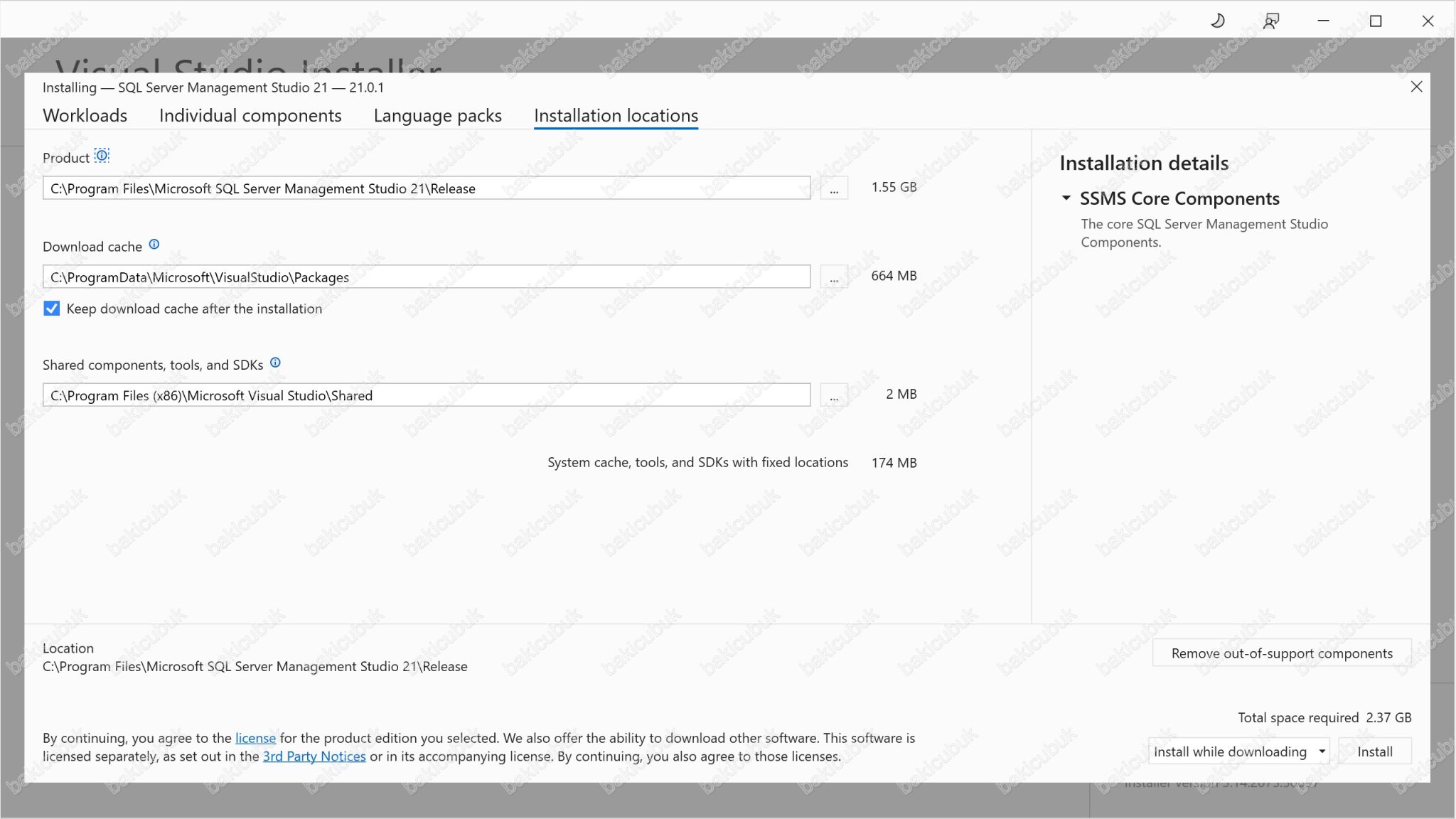The height and width of the screenshot is (819, 1456).
Task: Click the Install button
Action: click(x=1376, y=751)
